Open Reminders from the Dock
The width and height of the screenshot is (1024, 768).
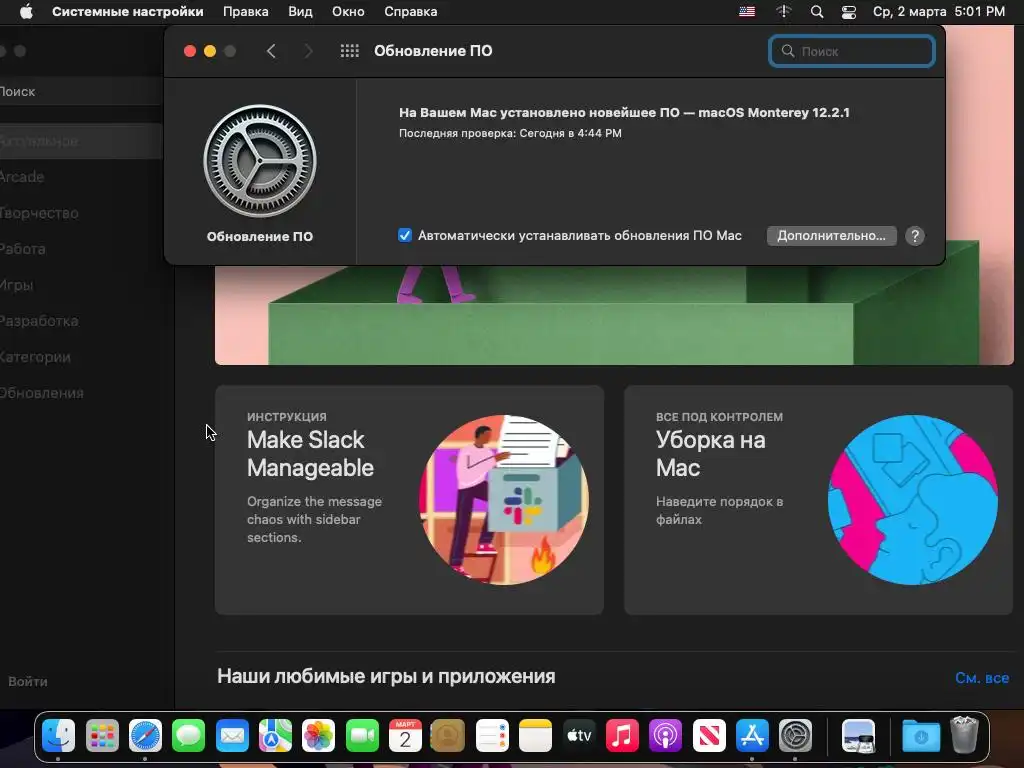pos(492,737)
